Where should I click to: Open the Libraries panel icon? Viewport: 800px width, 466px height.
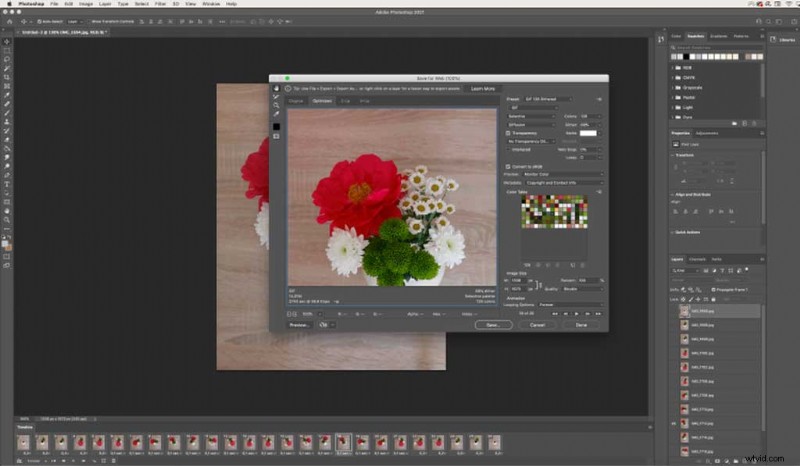click(773, 39)
